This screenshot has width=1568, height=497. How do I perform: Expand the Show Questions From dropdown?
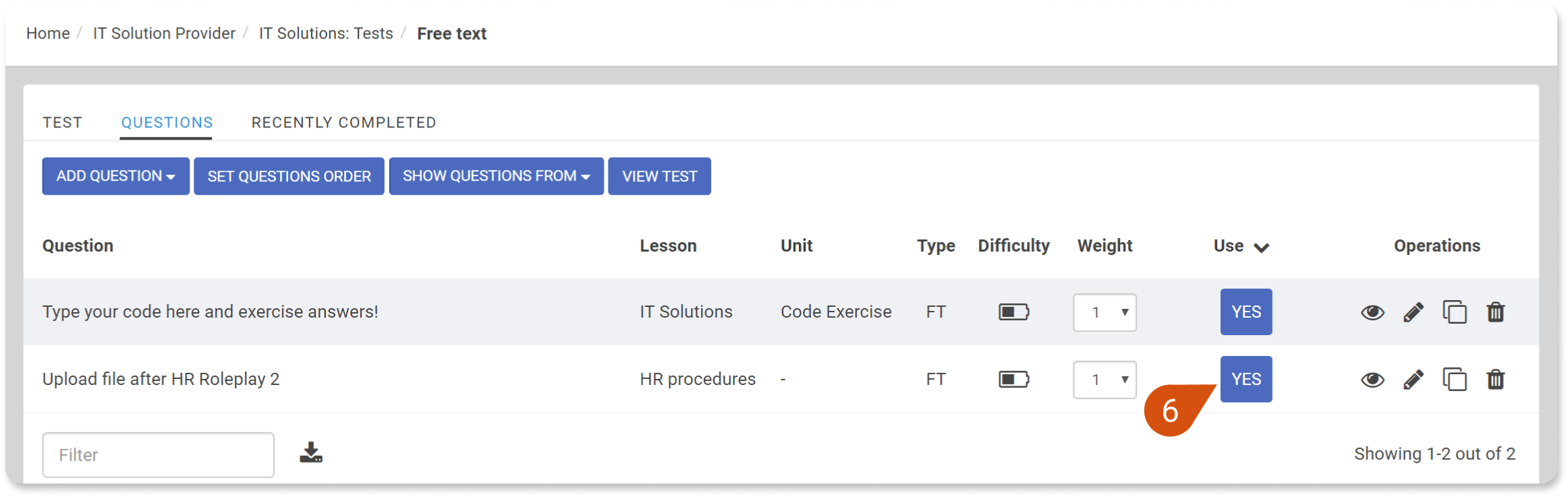496,176
